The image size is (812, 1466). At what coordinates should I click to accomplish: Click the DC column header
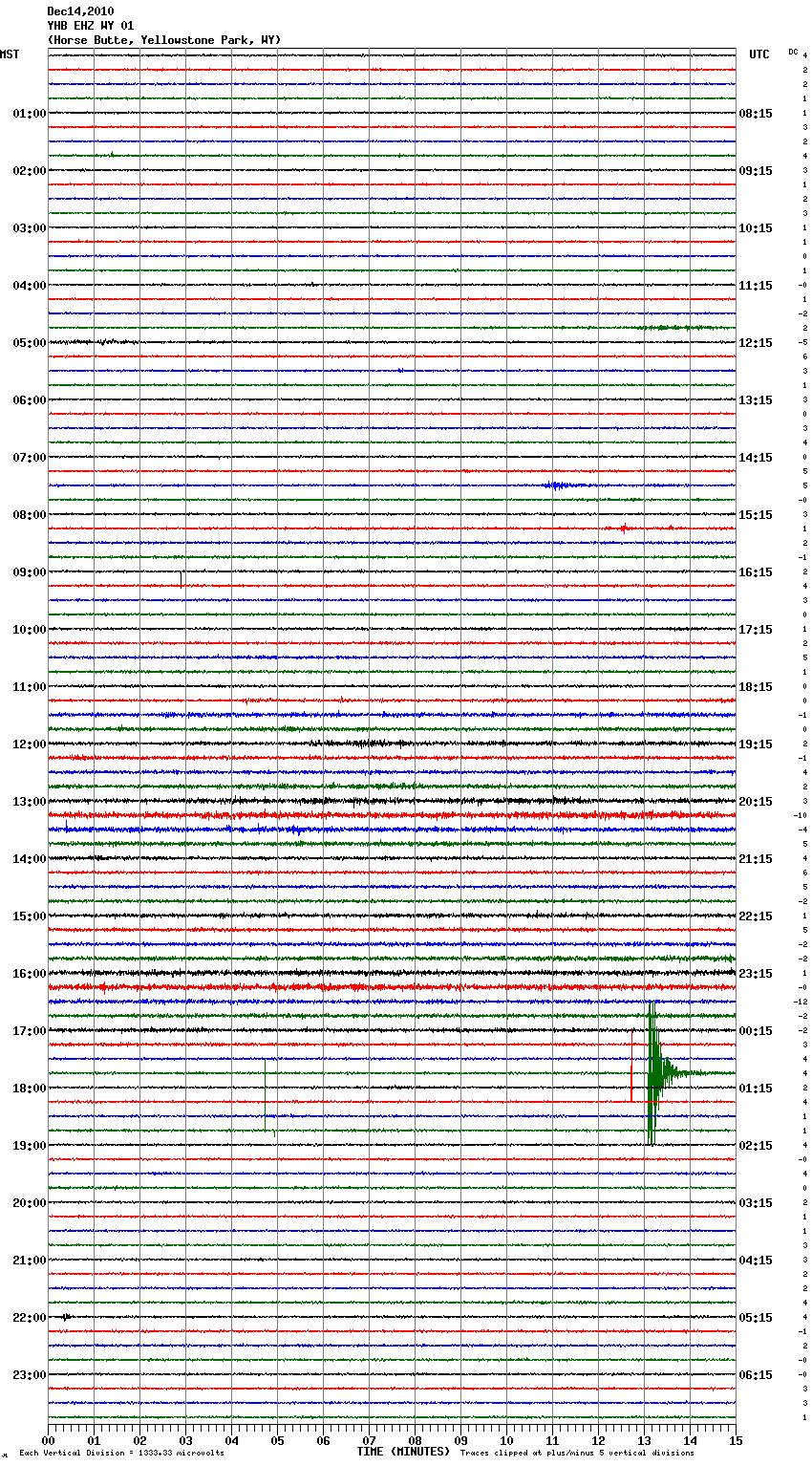(793, 52)
